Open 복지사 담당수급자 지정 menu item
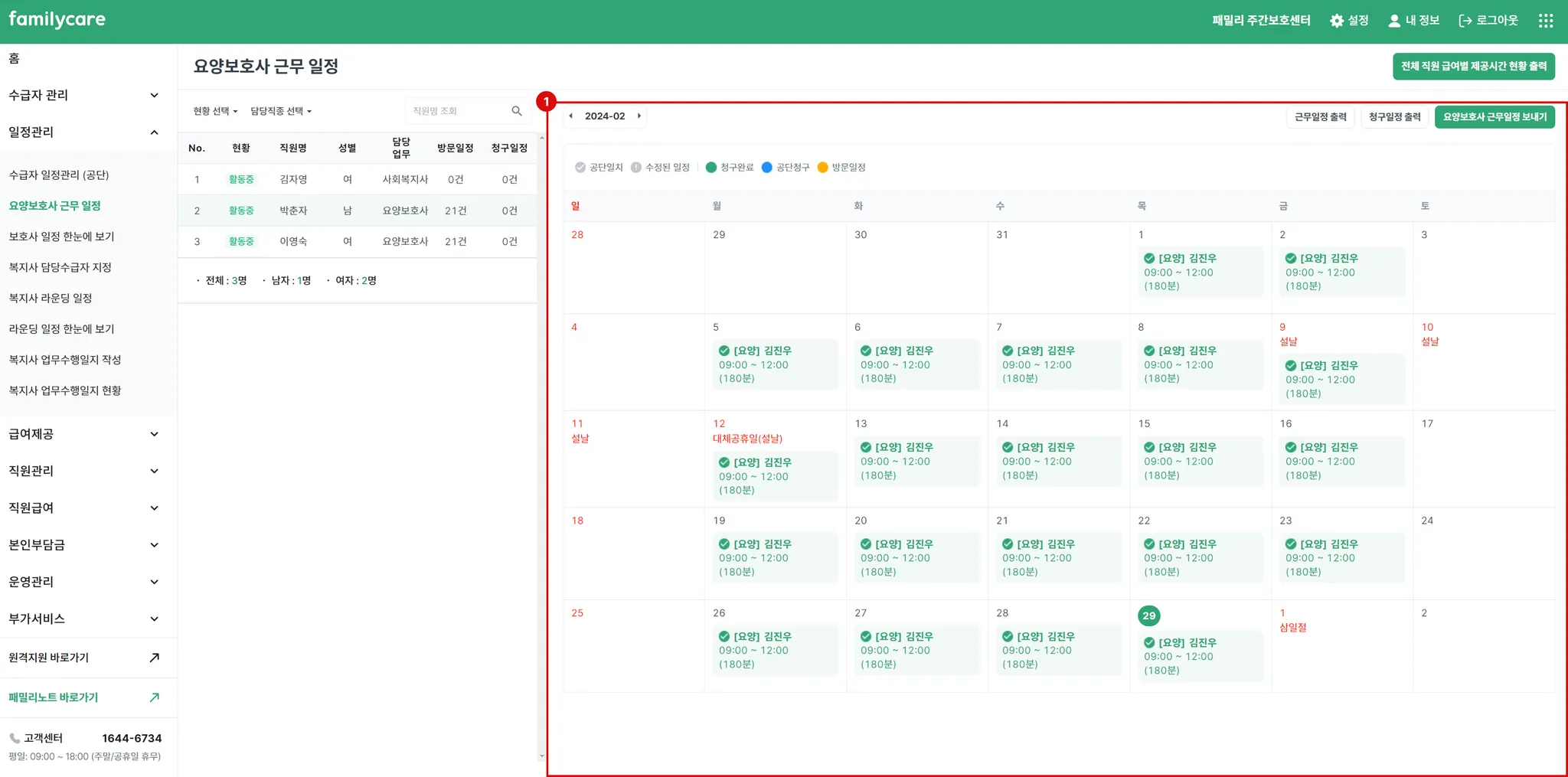The image size is (1568, 777). (x=60, y=267)
